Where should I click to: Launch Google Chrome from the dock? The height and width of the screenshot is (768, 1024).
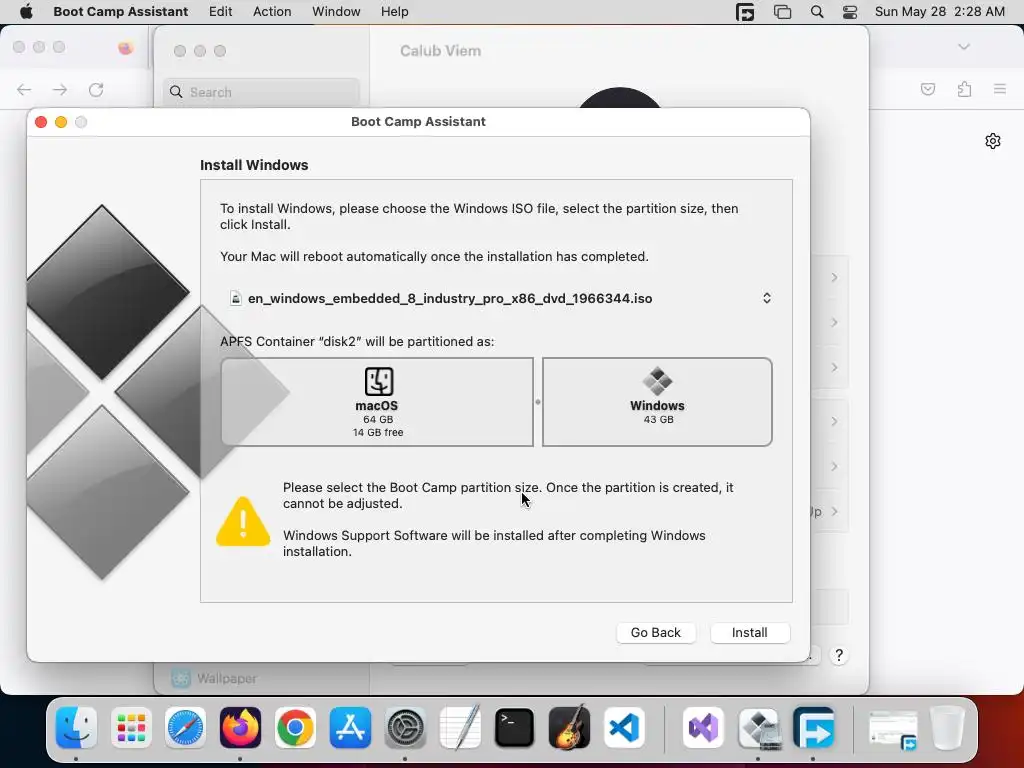tap(295, 728)
